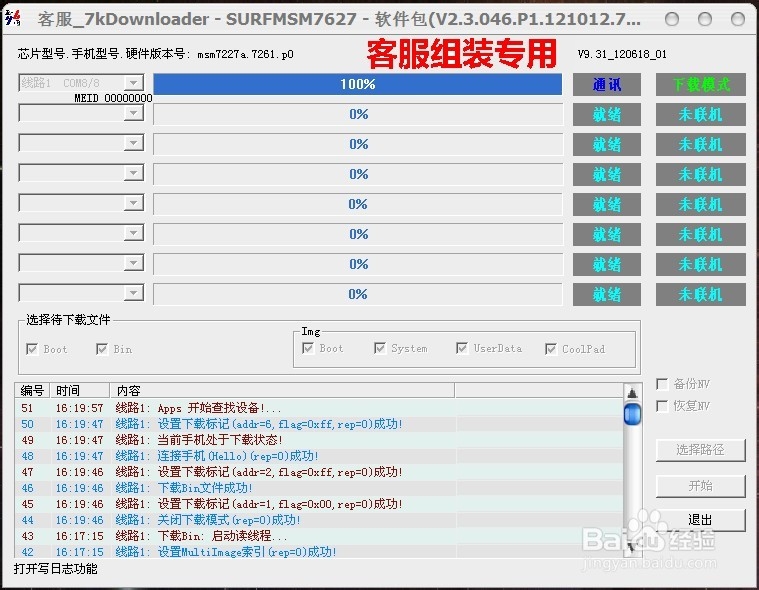Click the 内容 column header
The height and width of the screenshot is (590, 759).
coord(282,390)
